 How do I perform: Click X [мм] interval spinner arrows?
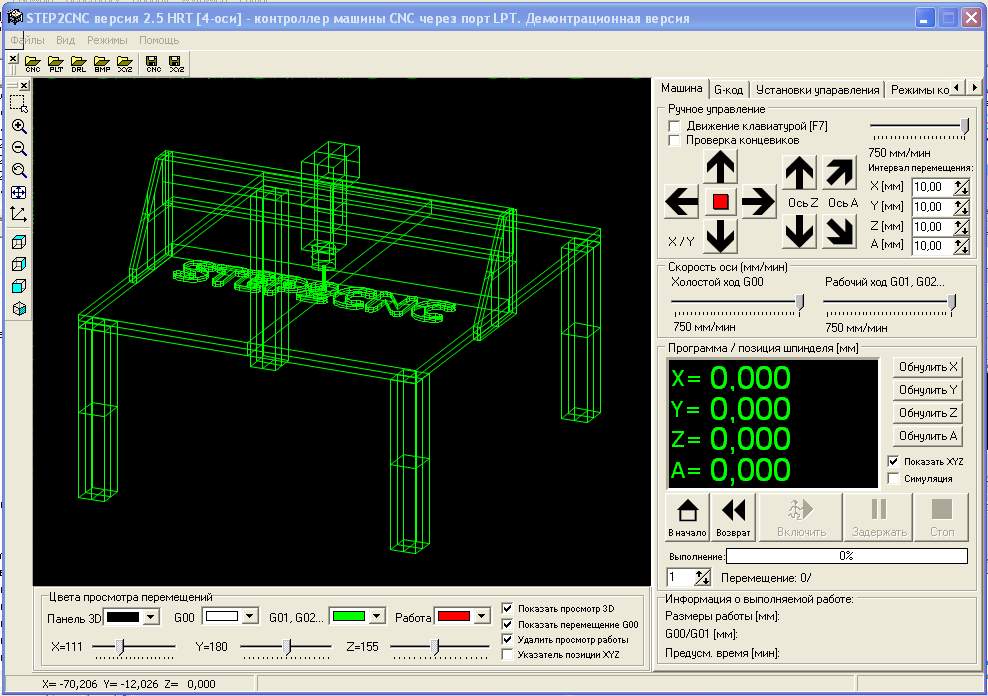pyautogui.click(x=962, y=187)
